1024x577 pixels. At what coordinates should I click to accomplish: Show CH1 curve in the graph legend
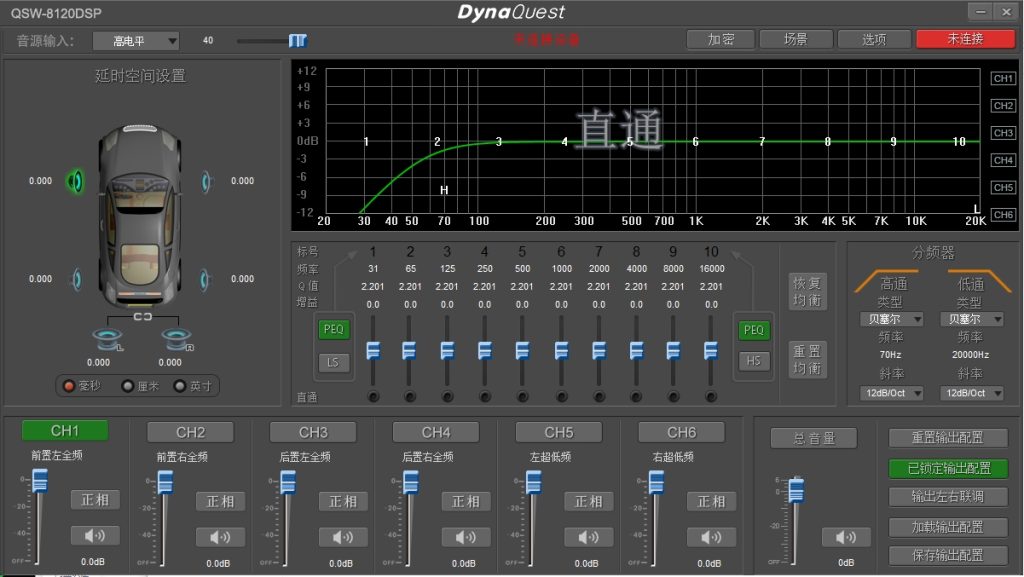click(1003, 78)
